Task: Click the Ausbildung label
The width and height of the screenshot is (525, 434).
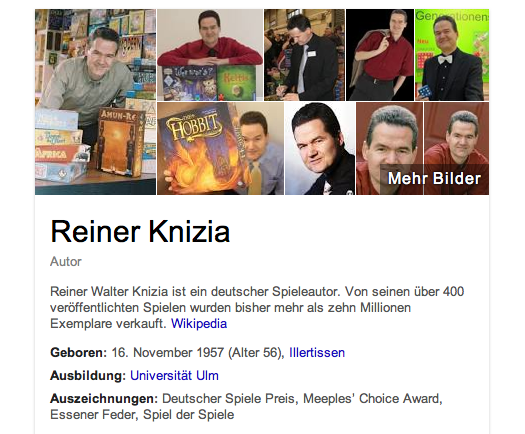Action: point(88,376)
